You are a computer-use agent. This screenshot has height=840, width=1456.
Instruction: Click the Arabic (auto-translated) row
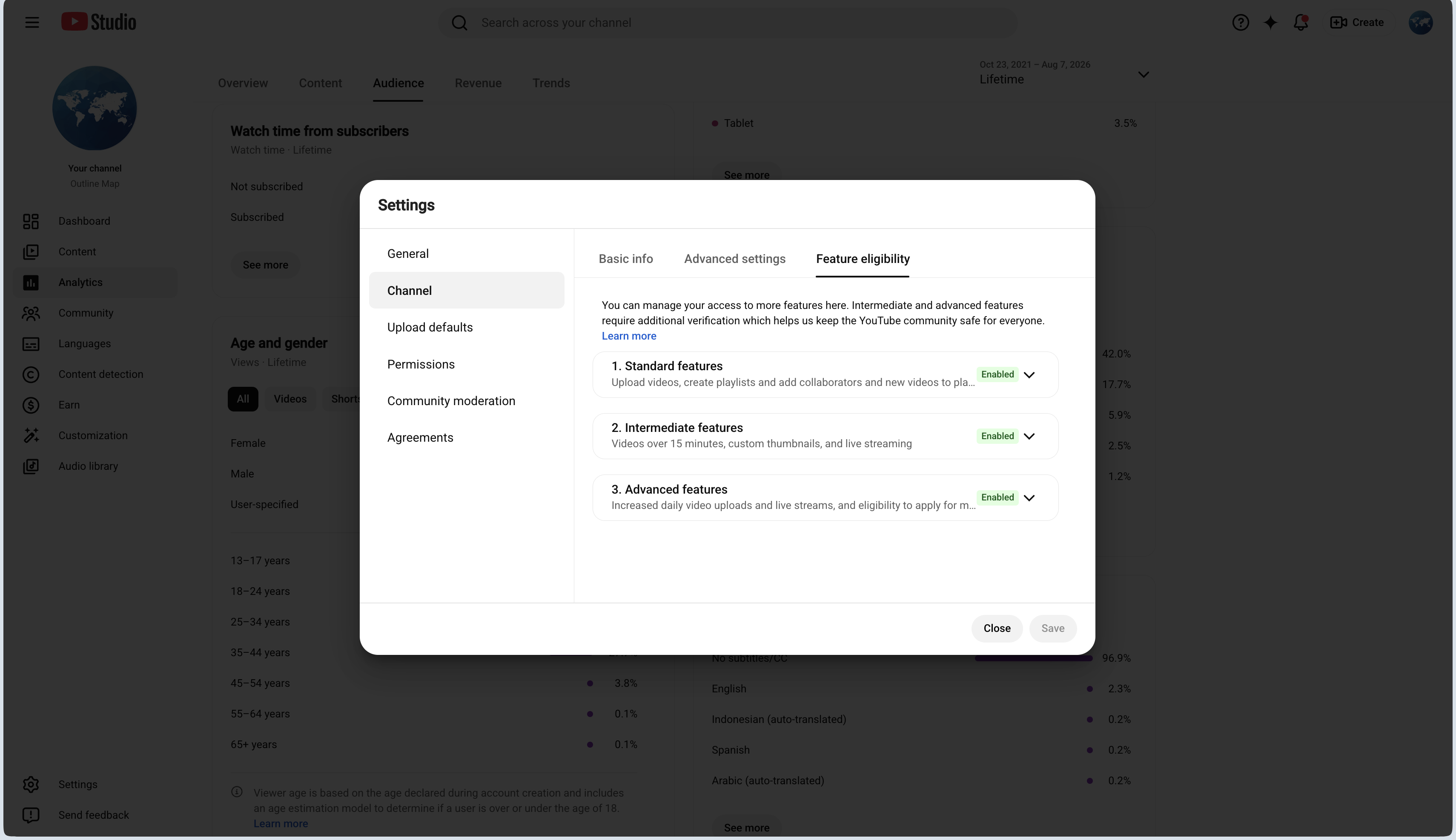coord(921,780)
